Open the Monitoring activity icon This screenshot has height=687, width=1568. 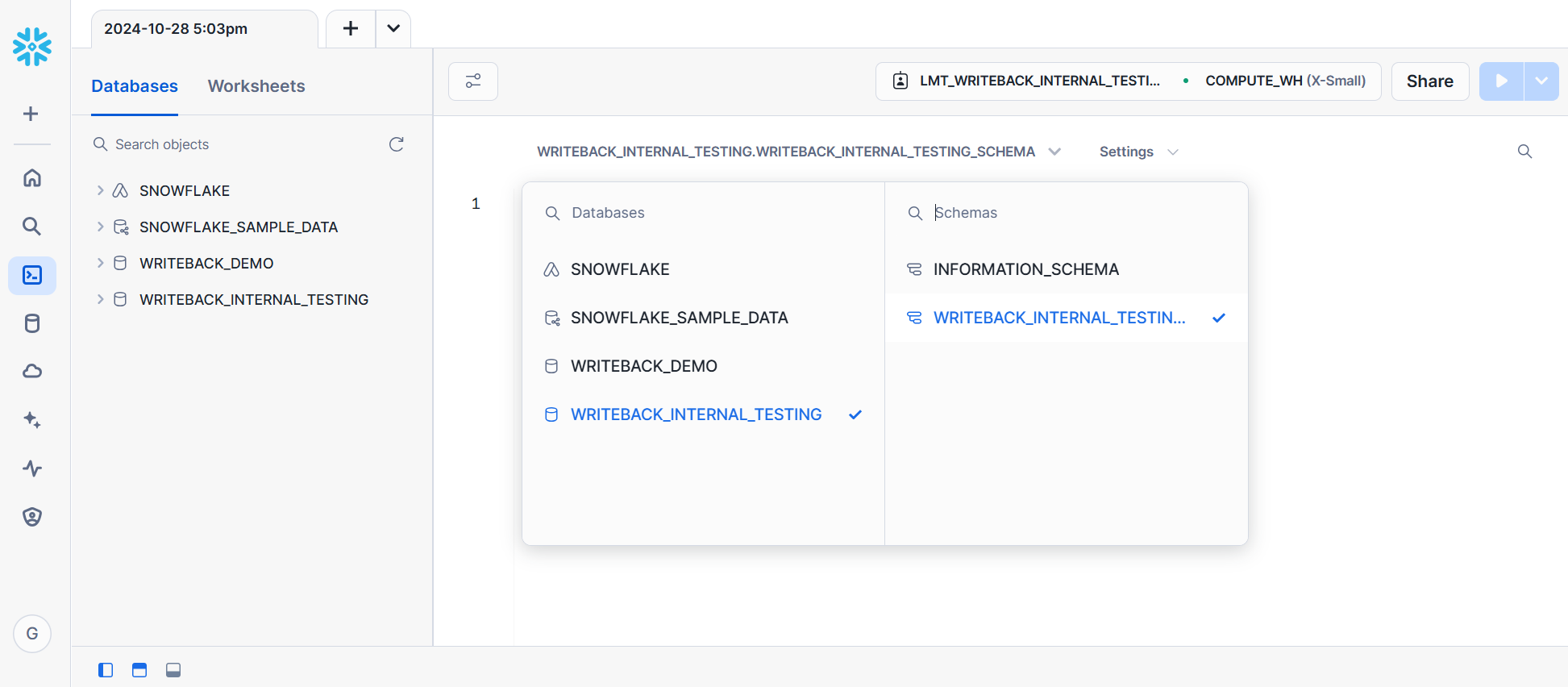pos(32,468)
